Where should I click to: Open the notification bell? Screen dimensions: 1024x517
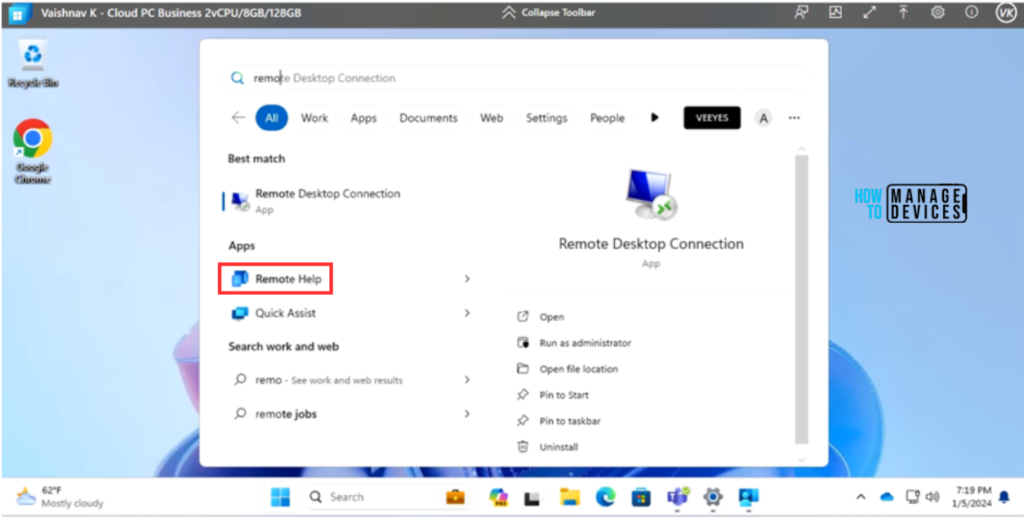point(1004,497)
